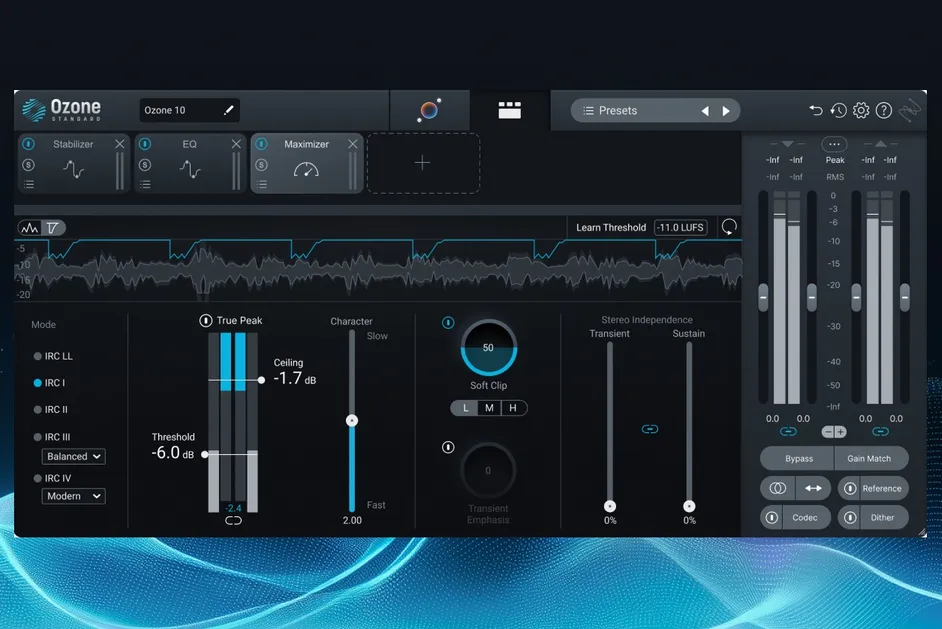Click the swap channels arrow icon
The image size is (942, 629).
tap(813, 488)
